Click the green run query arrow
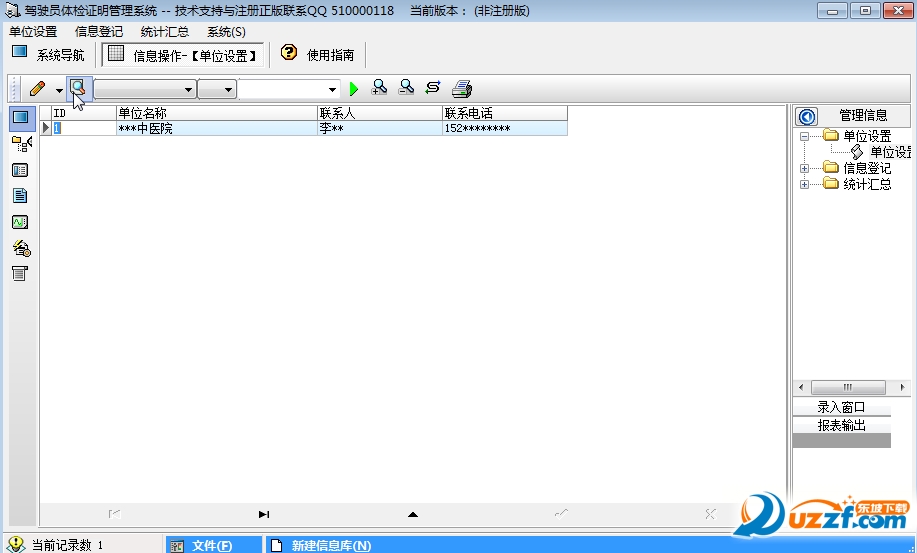Image resolution: width=917 pixels, height=553 pixels. (354, 89)
